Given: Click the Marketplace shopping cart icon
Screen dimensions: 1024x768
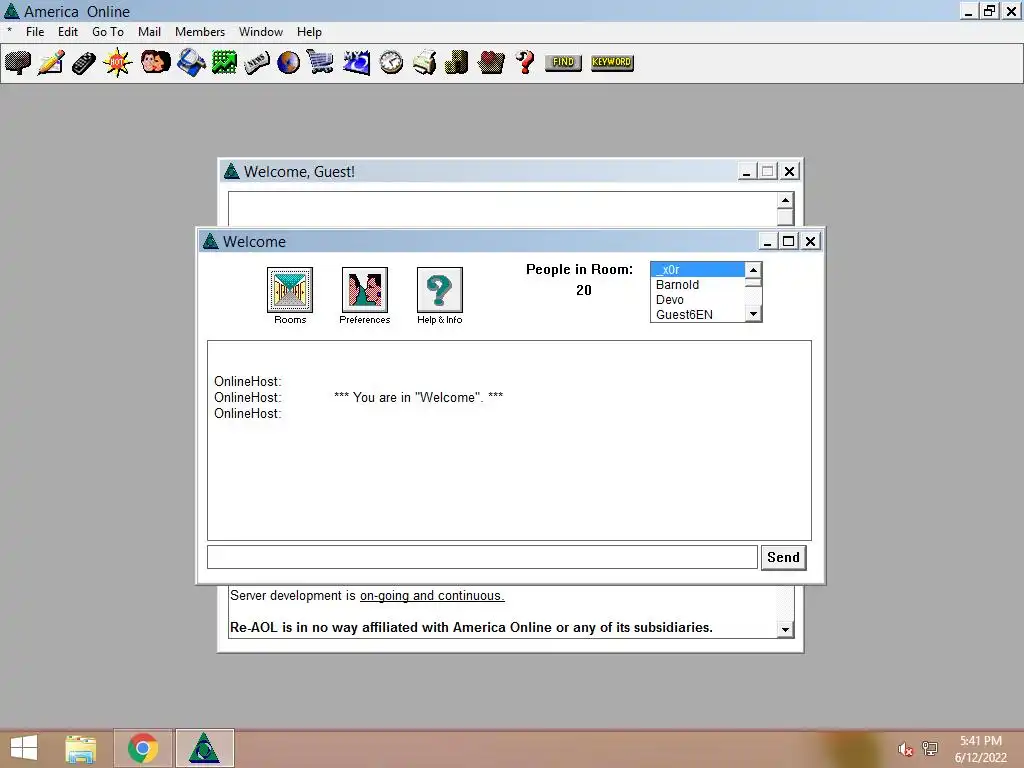Looking at the screenshot, I should 321,63.
